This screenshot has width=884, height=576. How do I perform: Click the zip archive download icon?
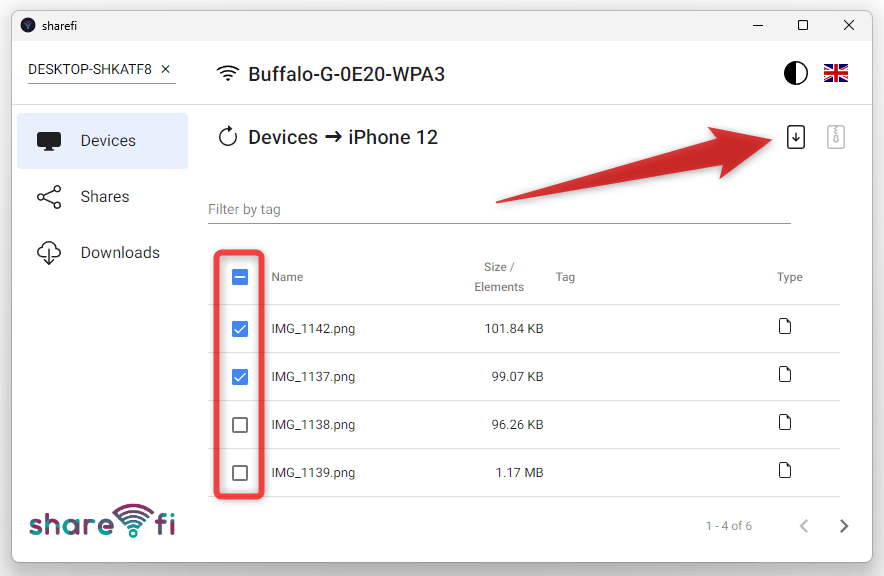point(836,137)
